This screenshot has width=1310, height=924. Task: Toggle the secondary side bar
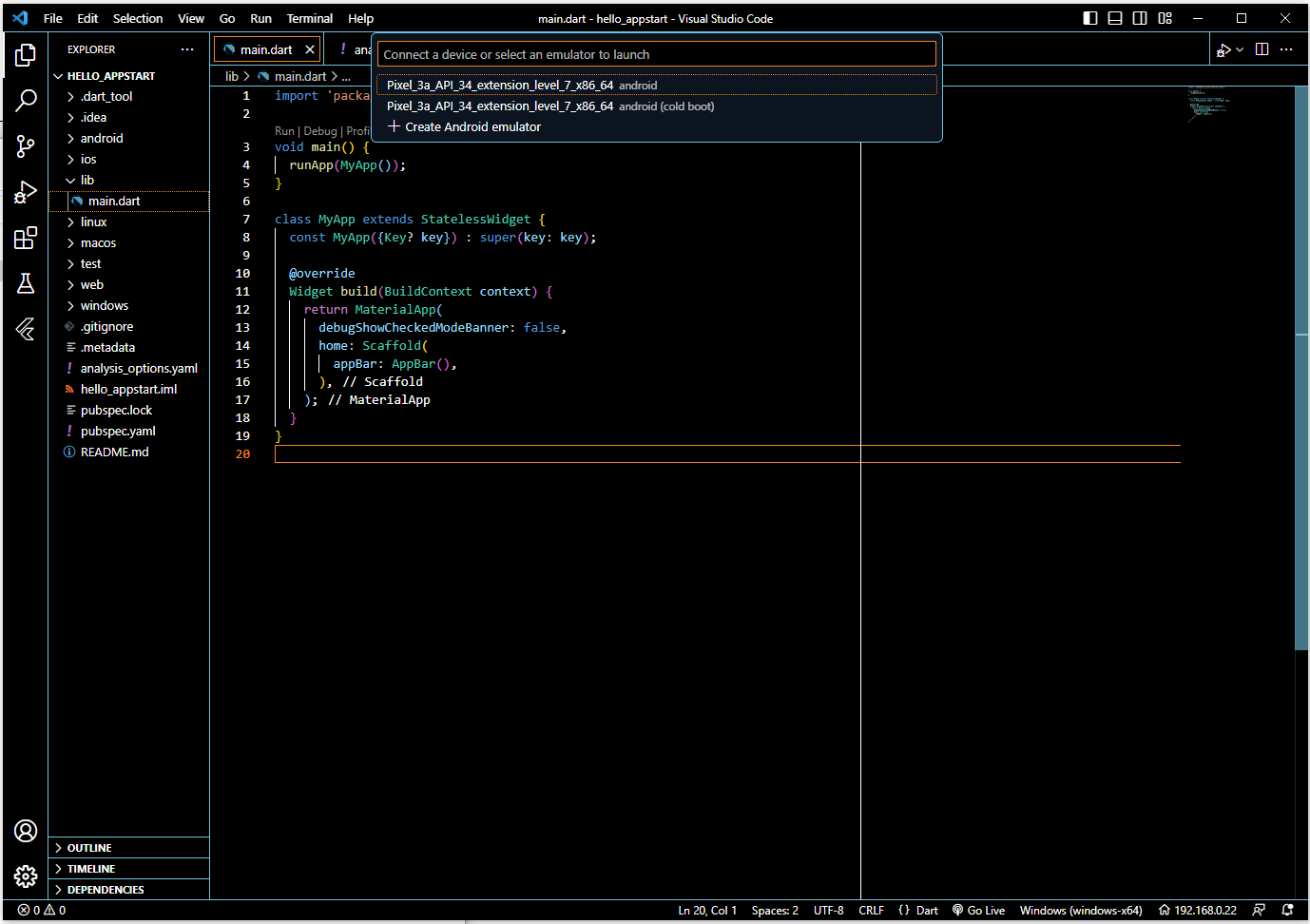click(1140, 18)
